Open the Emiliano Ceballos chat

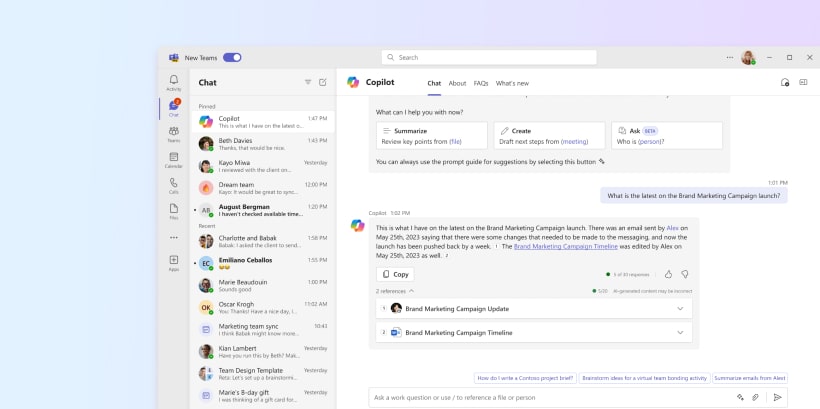click(263, 263)
